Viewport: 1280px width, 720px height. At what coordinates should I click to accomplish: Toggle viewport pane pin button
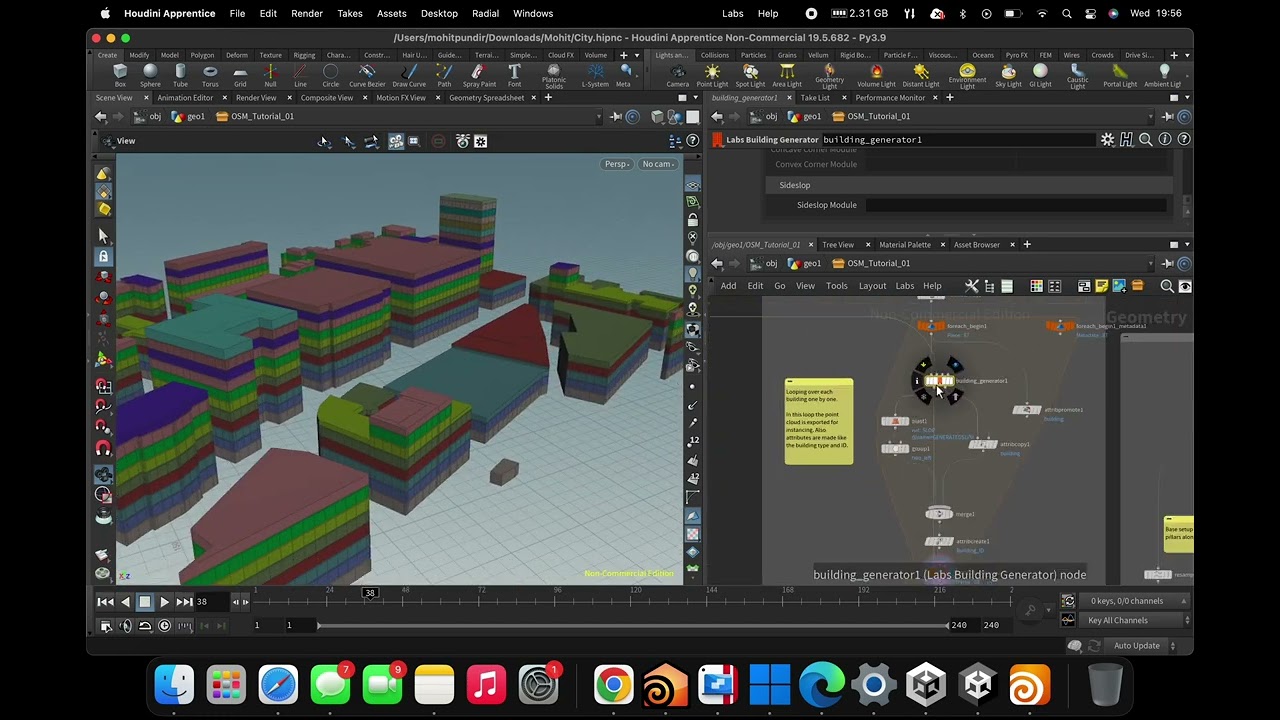tap(615, 116)
